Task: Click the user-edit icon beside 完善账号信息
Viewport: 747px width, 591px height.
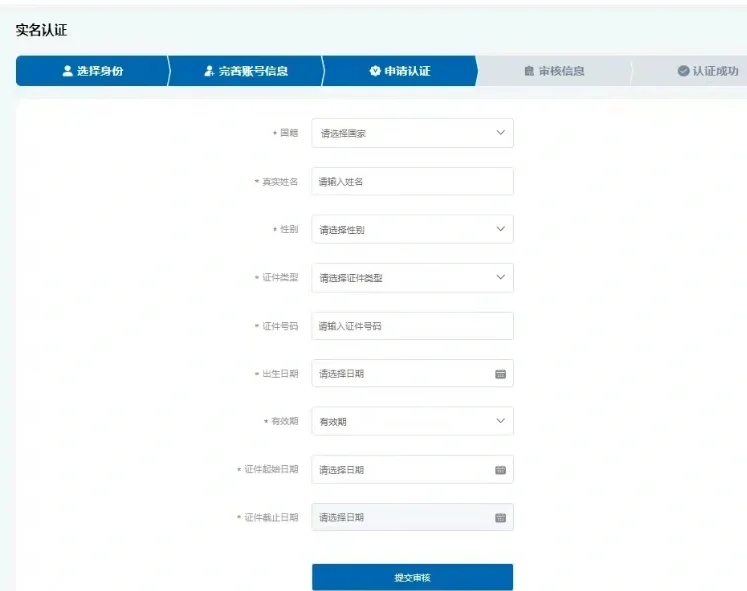Action: pos(208,71)
